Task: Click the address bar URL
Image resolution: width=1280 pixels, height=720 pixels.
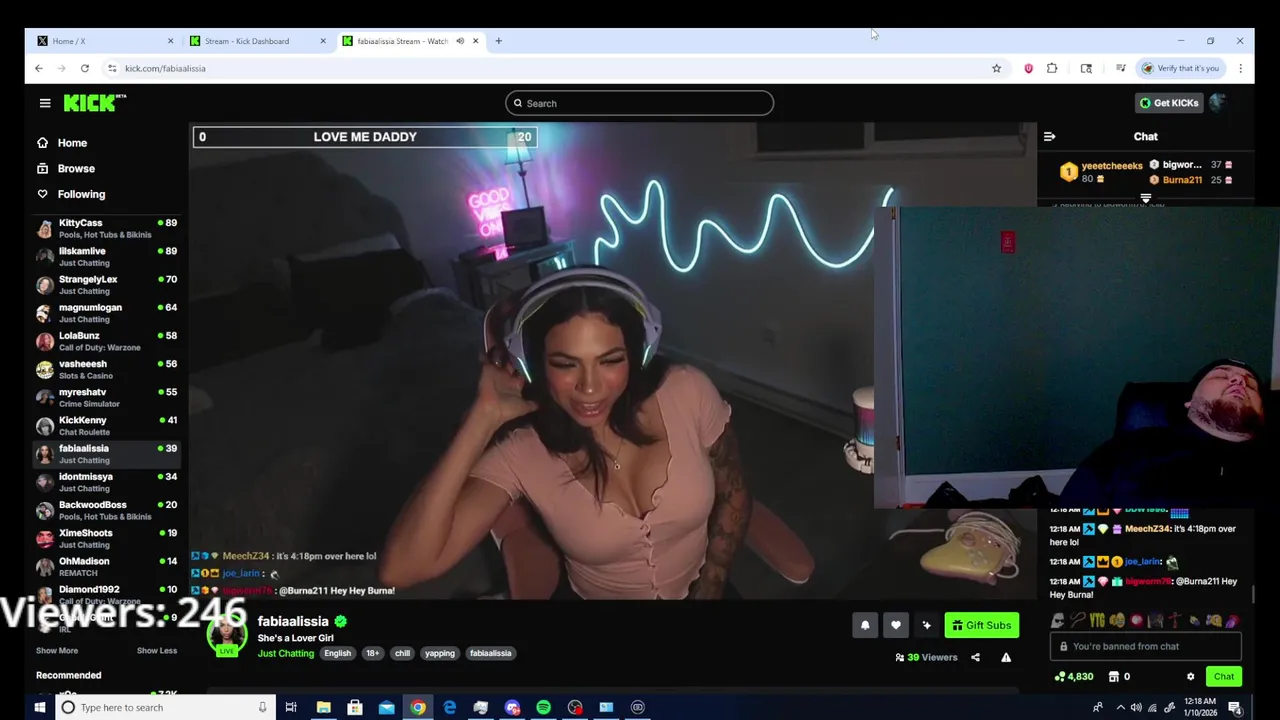Action: [165, 68]
